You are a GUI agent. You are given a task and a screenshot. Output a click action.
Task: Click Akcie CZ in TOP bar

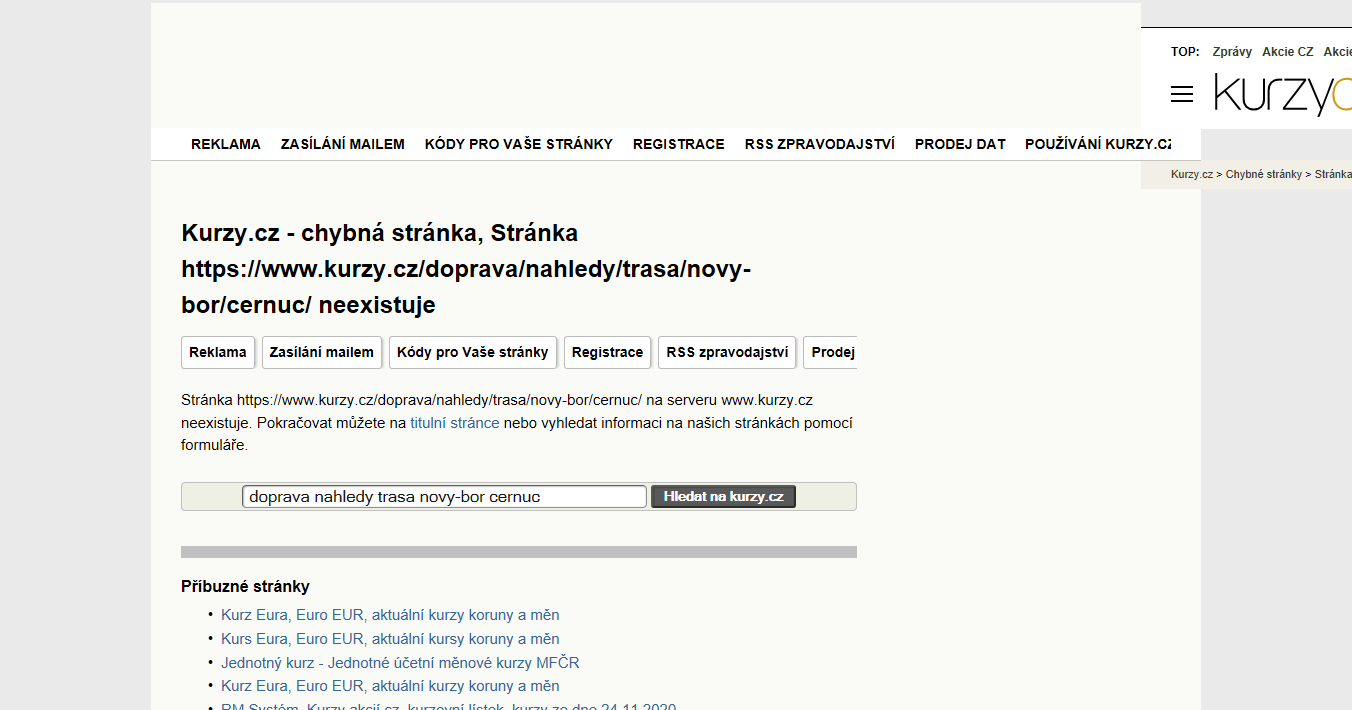(1288, 52)
